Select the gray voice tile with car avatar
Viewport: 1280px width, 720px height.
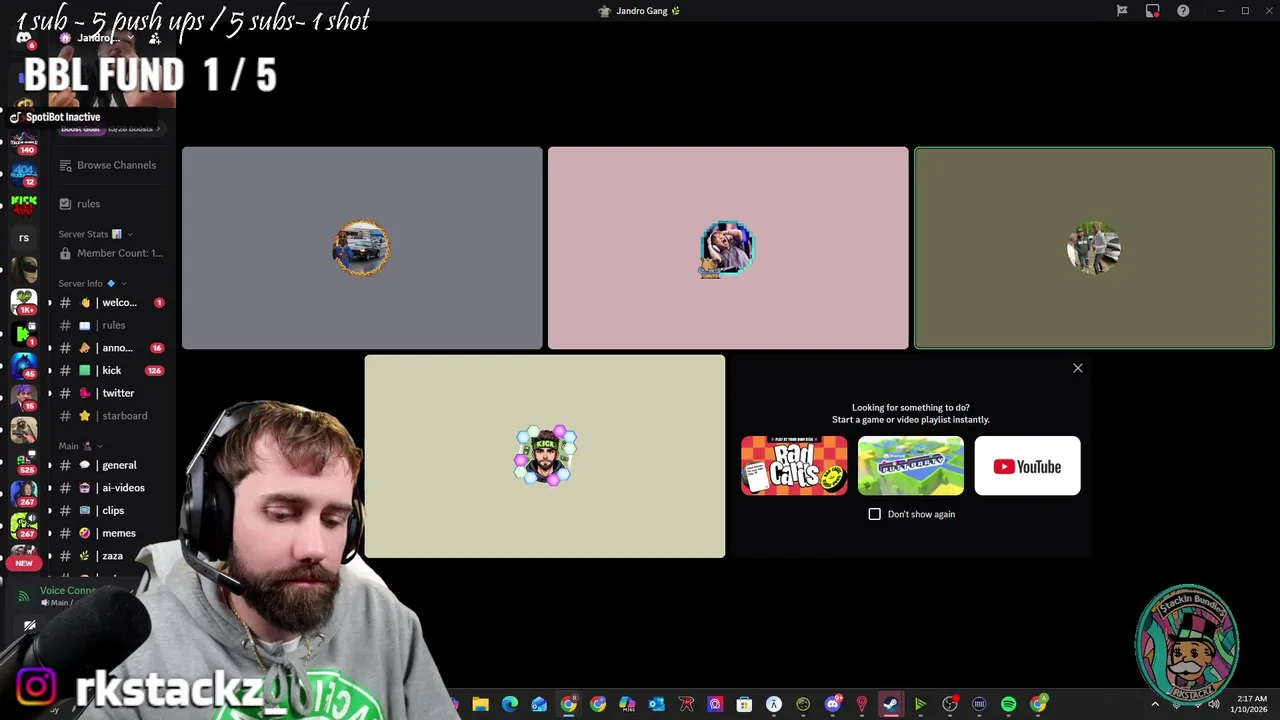pyautogui.click(x=362, y=248)
